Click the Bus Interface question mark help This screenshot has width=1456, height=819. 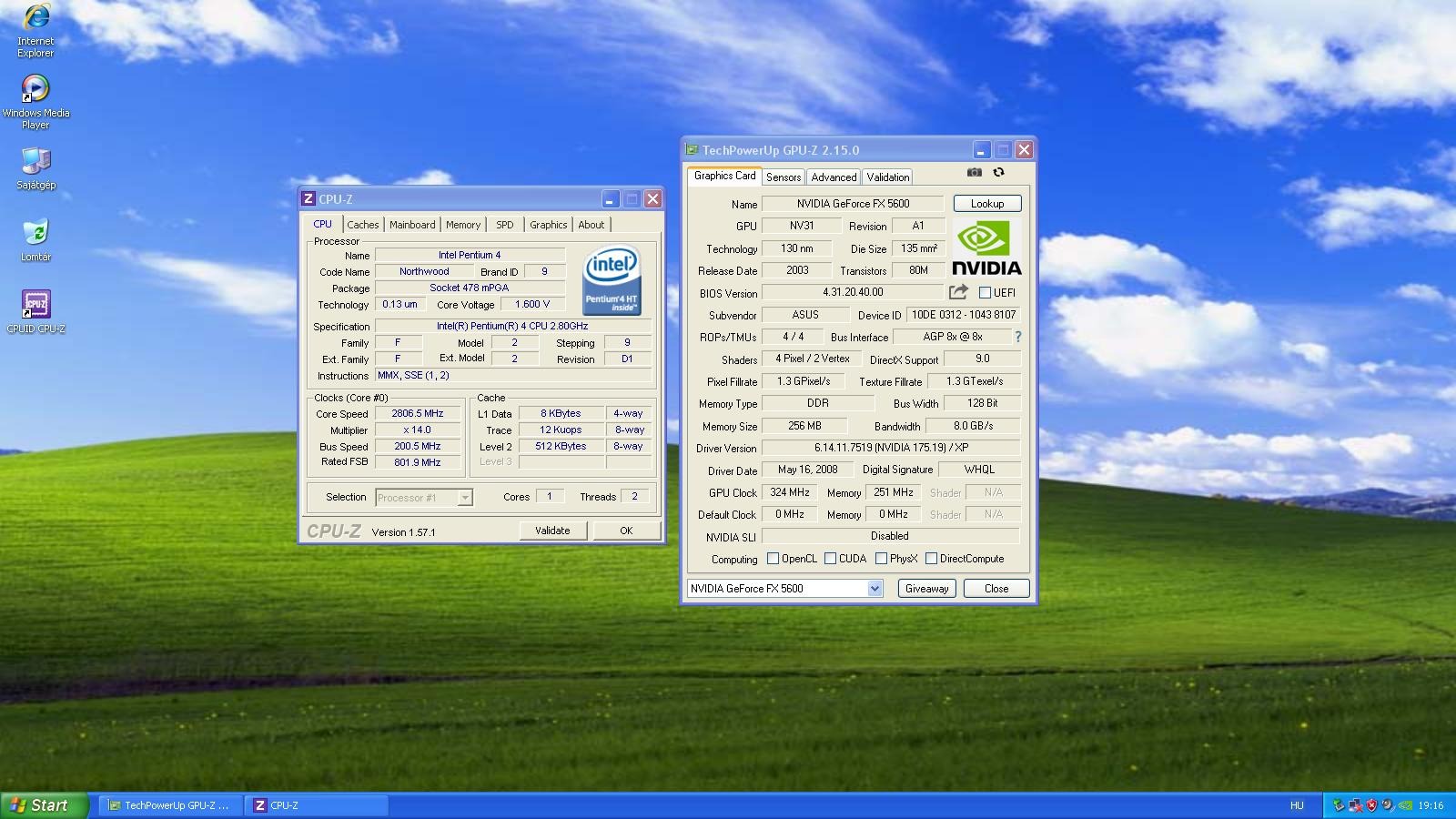[x=1017, y=337]
